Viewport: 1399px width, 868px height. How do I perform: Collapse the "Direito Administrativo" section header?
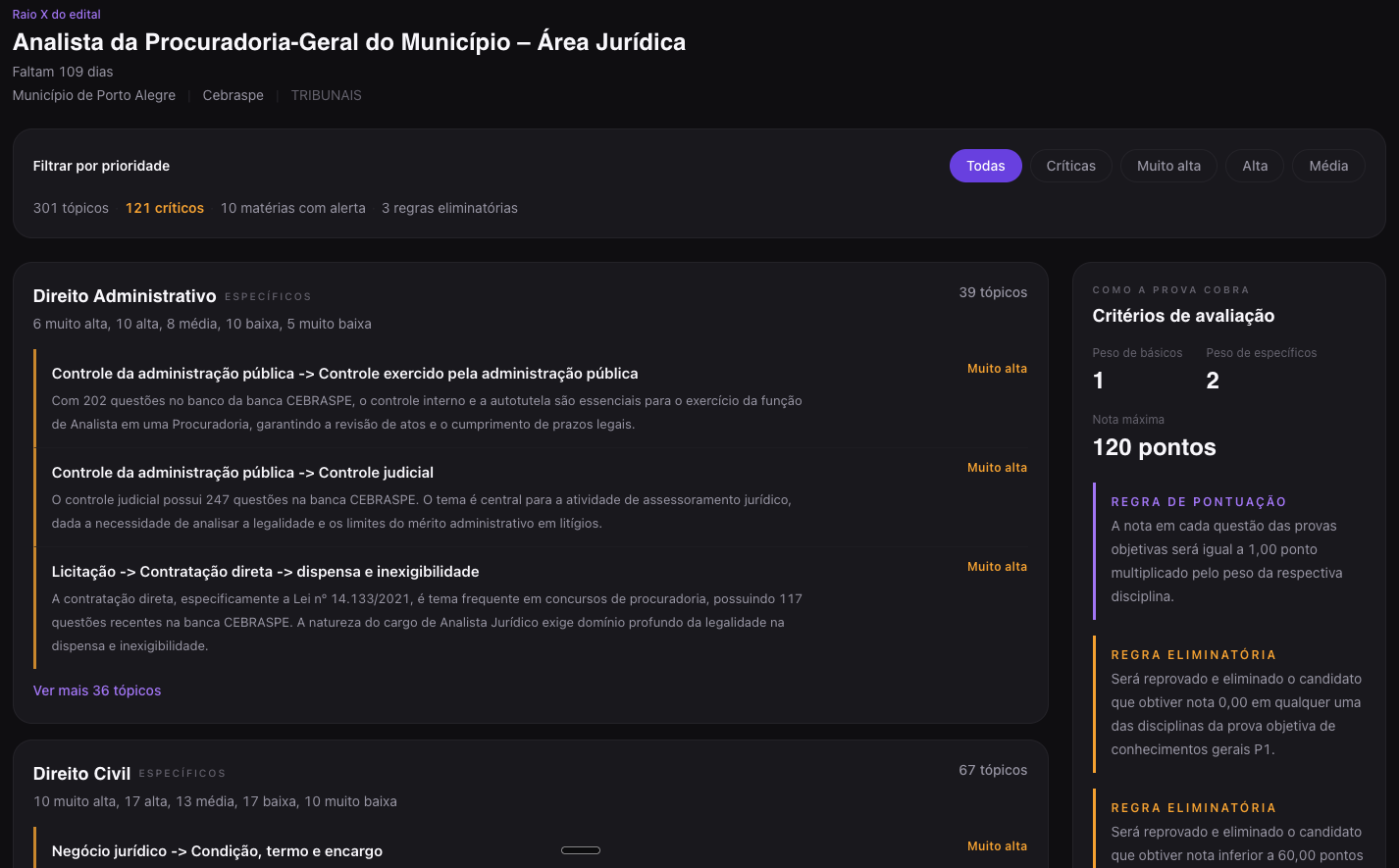[125, 296]
